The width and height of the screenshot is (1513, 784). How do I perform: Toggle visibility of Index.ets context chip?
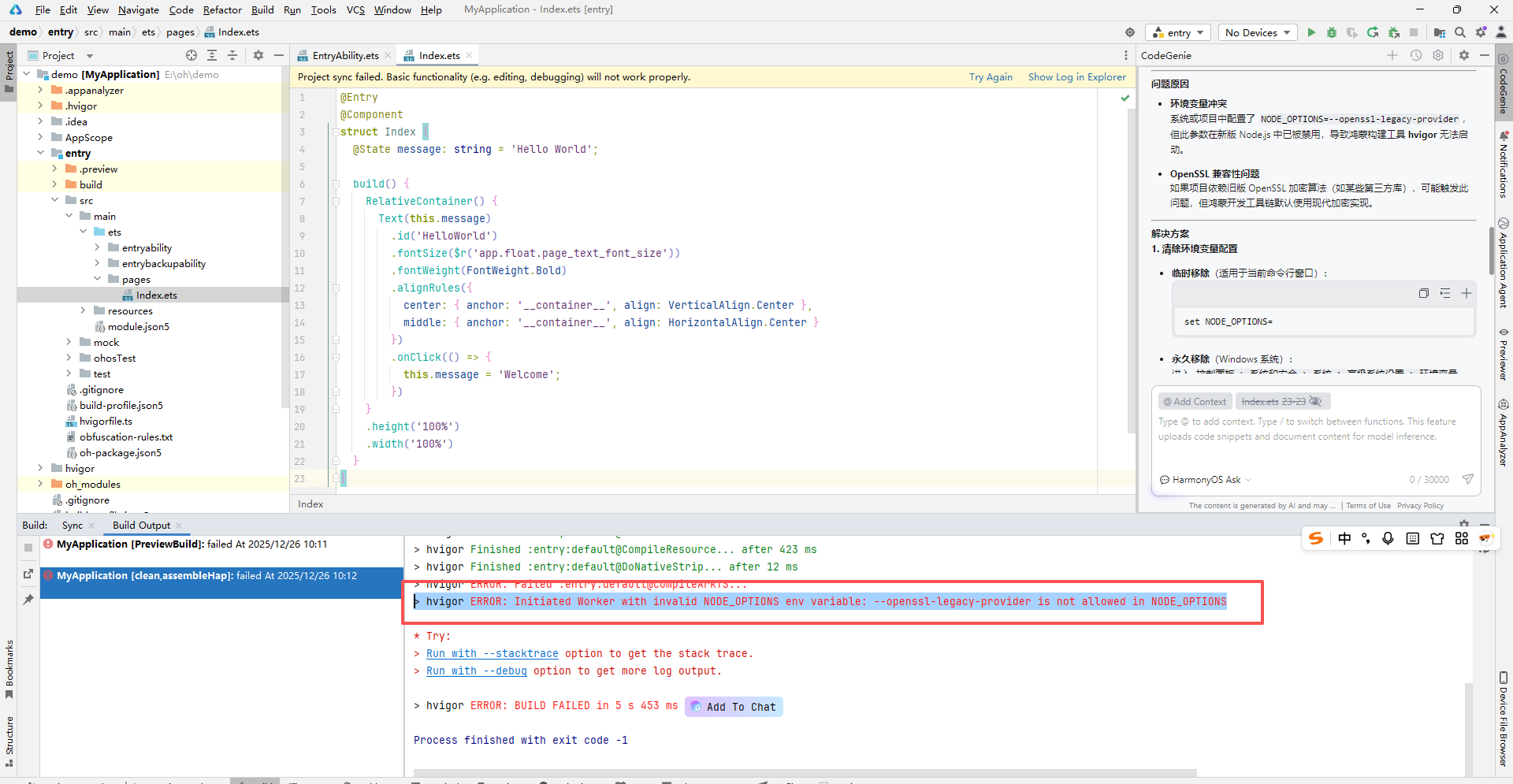(1317, 401)
